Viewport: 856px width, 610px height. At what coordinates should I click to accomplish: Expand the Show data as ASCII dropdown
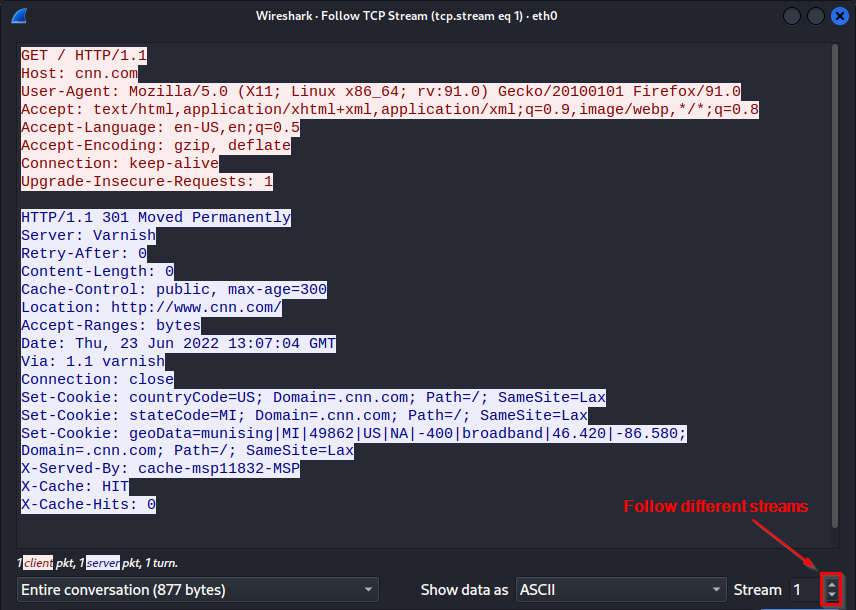point(620,590)
